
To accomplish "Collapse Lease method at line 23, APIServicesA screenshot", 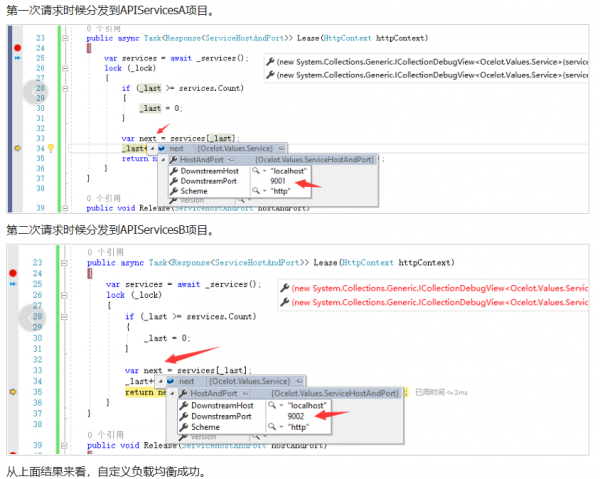I will pos(65,38).
